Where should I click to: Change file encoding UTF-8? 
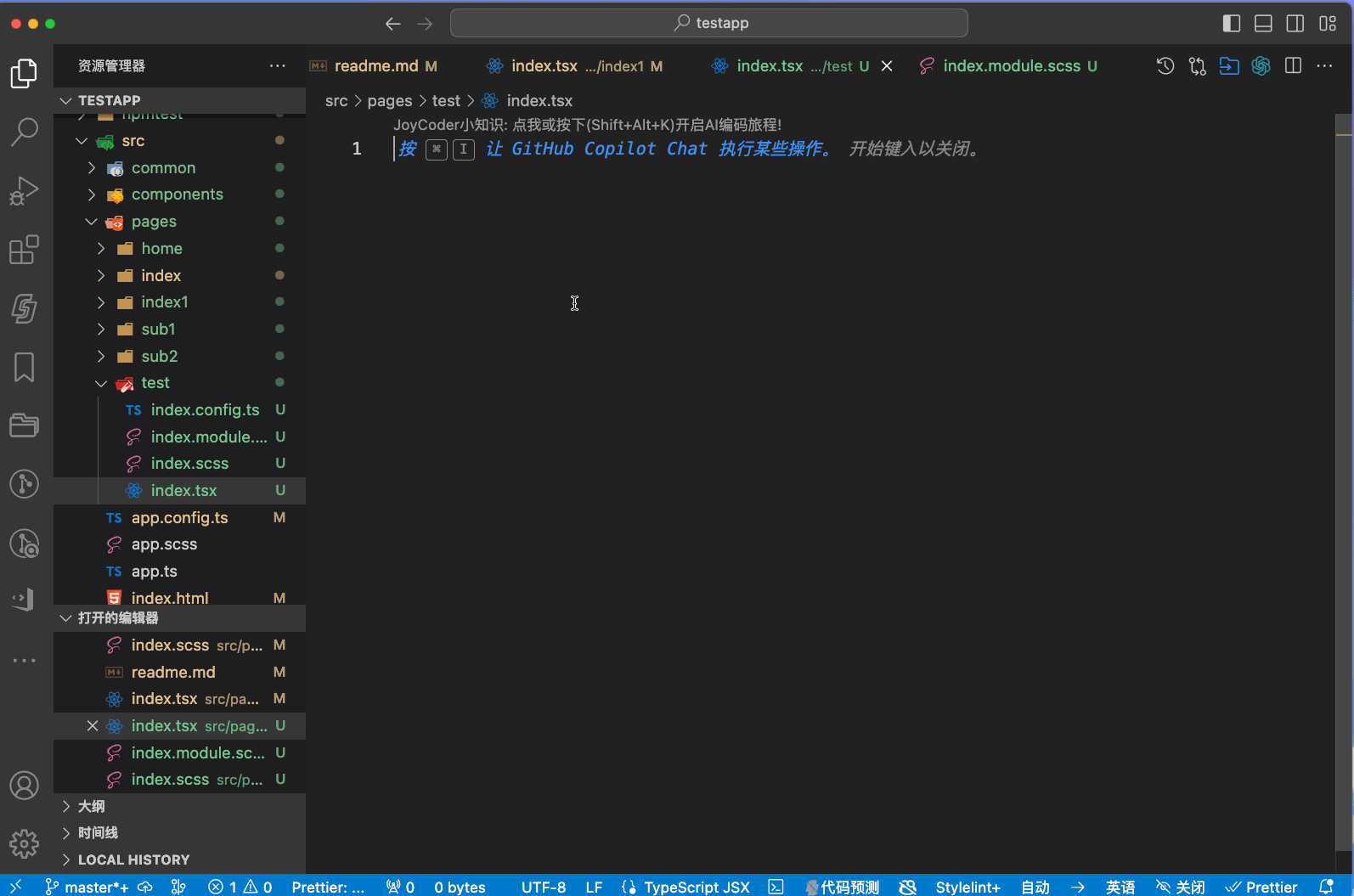[x=544, y=887]
